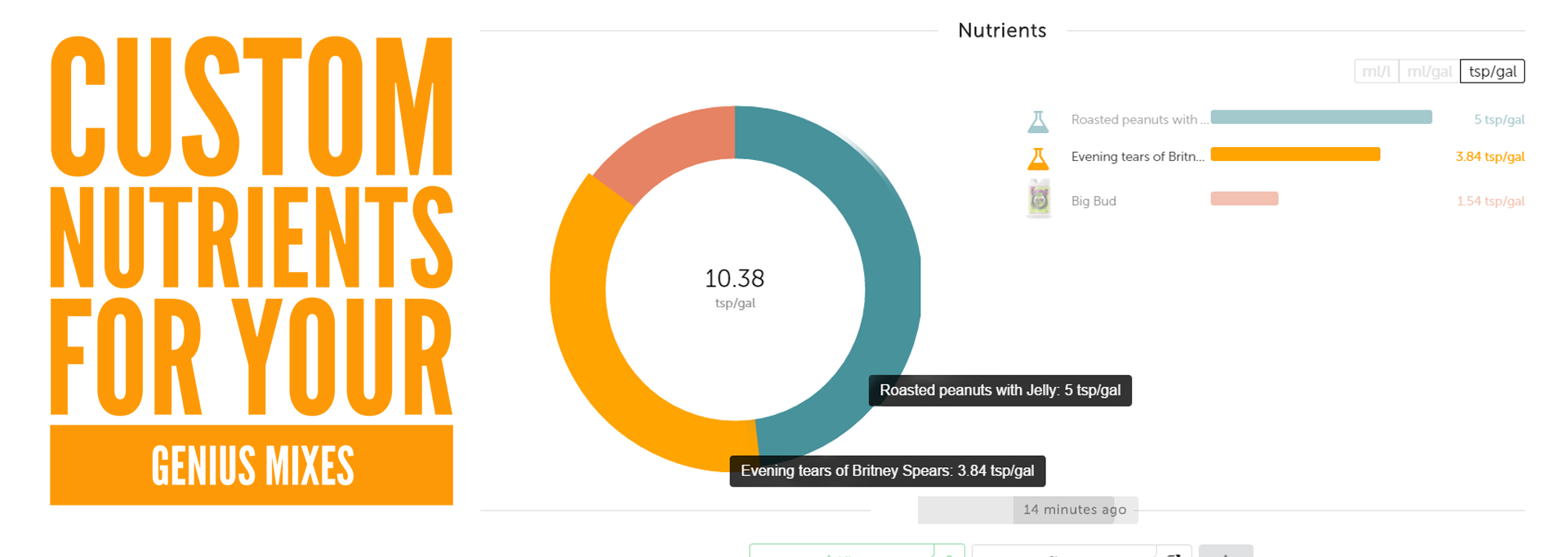The image size is (1568, 557).
Task: Select the tsp/gal unit option
Action: [1492, 72]
